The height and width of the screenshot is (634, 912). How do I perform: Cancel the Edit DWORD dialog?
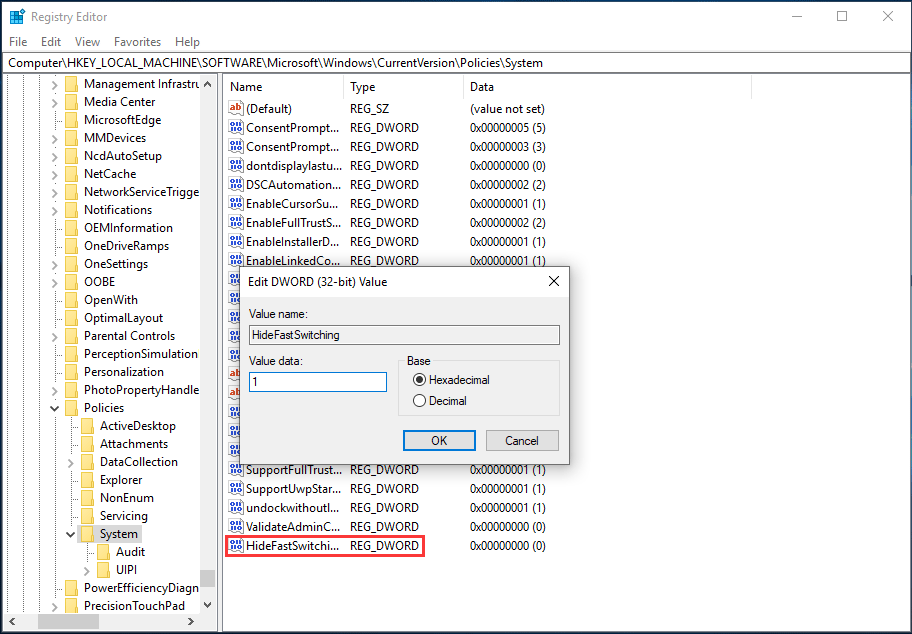522,440
